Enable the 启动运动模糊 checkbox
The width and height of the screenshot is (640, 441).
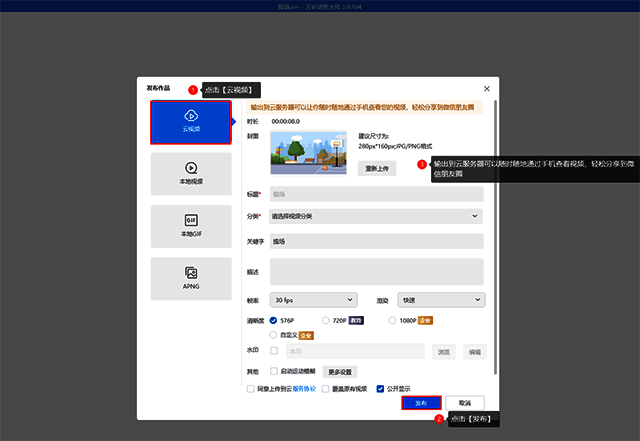[274, 371]
